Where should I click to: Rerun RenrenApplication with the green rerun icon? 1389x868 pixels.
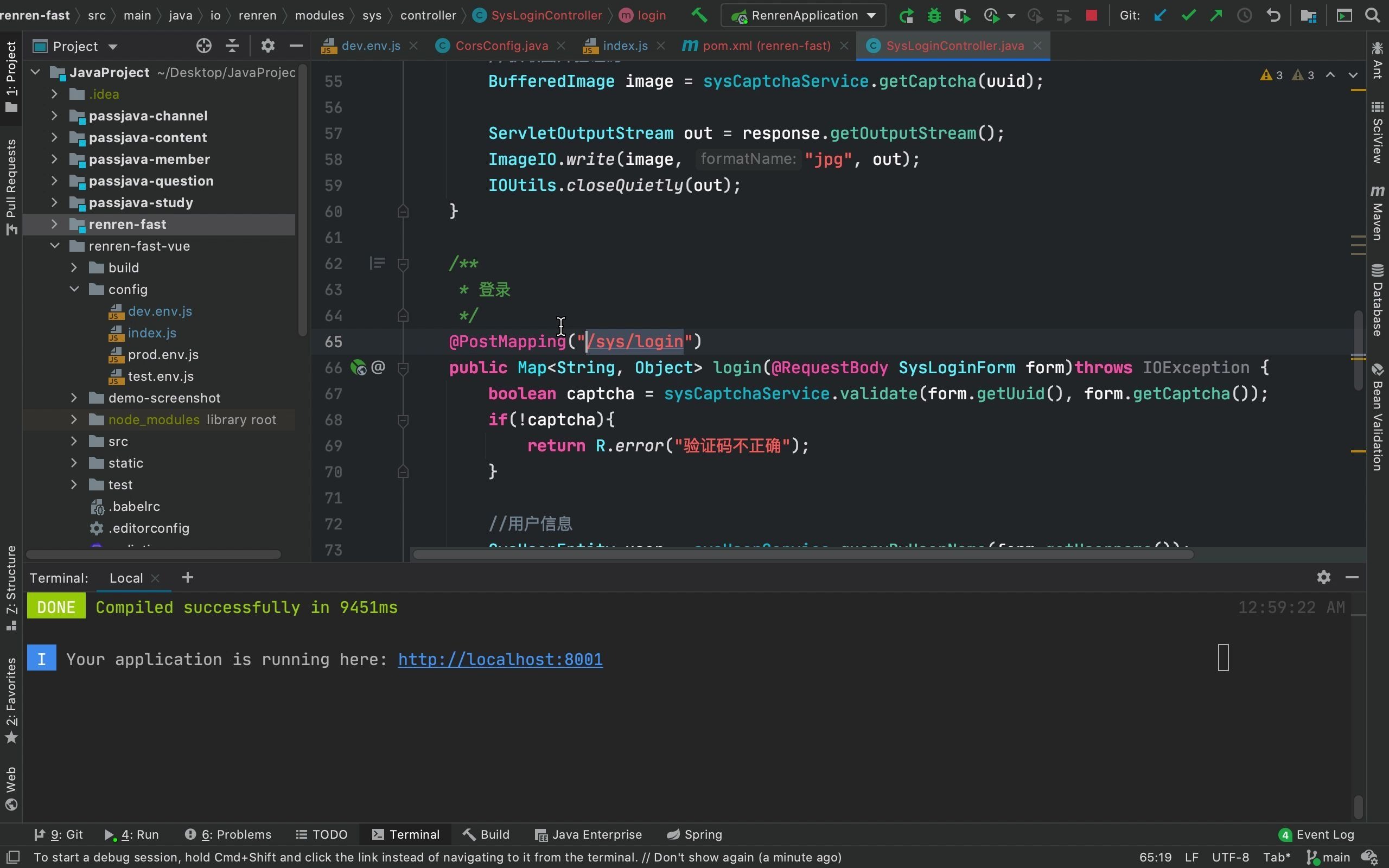click(906, 16)
